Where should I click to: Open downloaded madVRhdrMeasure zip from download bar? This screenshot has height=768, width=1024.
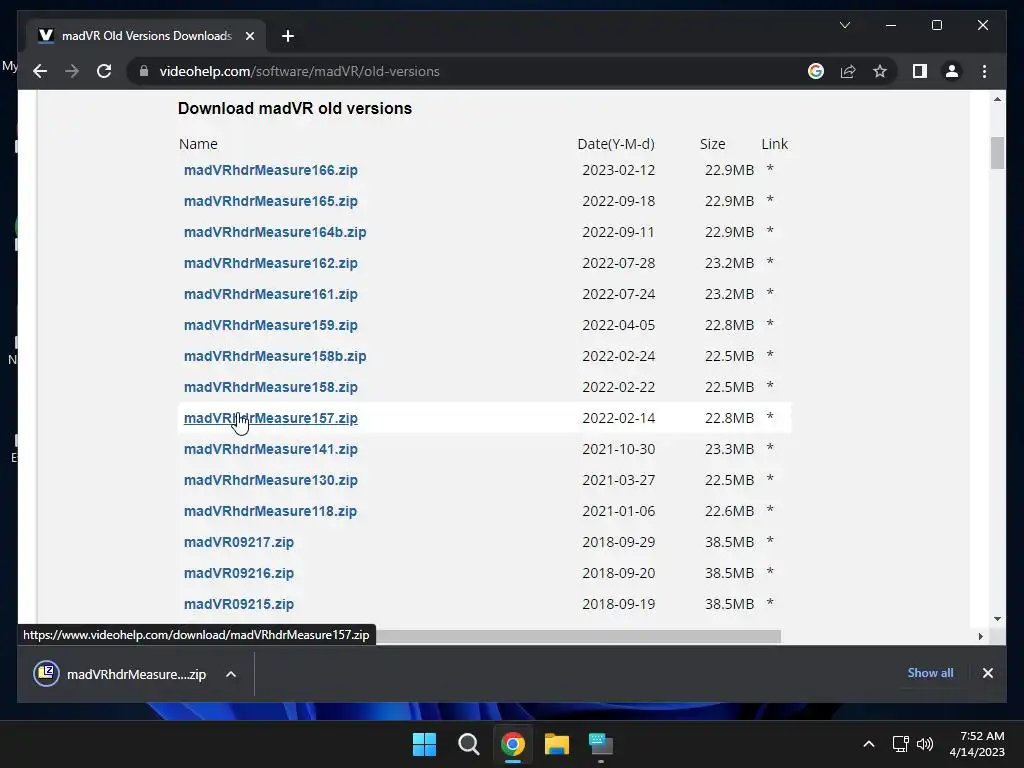point(120,674)
